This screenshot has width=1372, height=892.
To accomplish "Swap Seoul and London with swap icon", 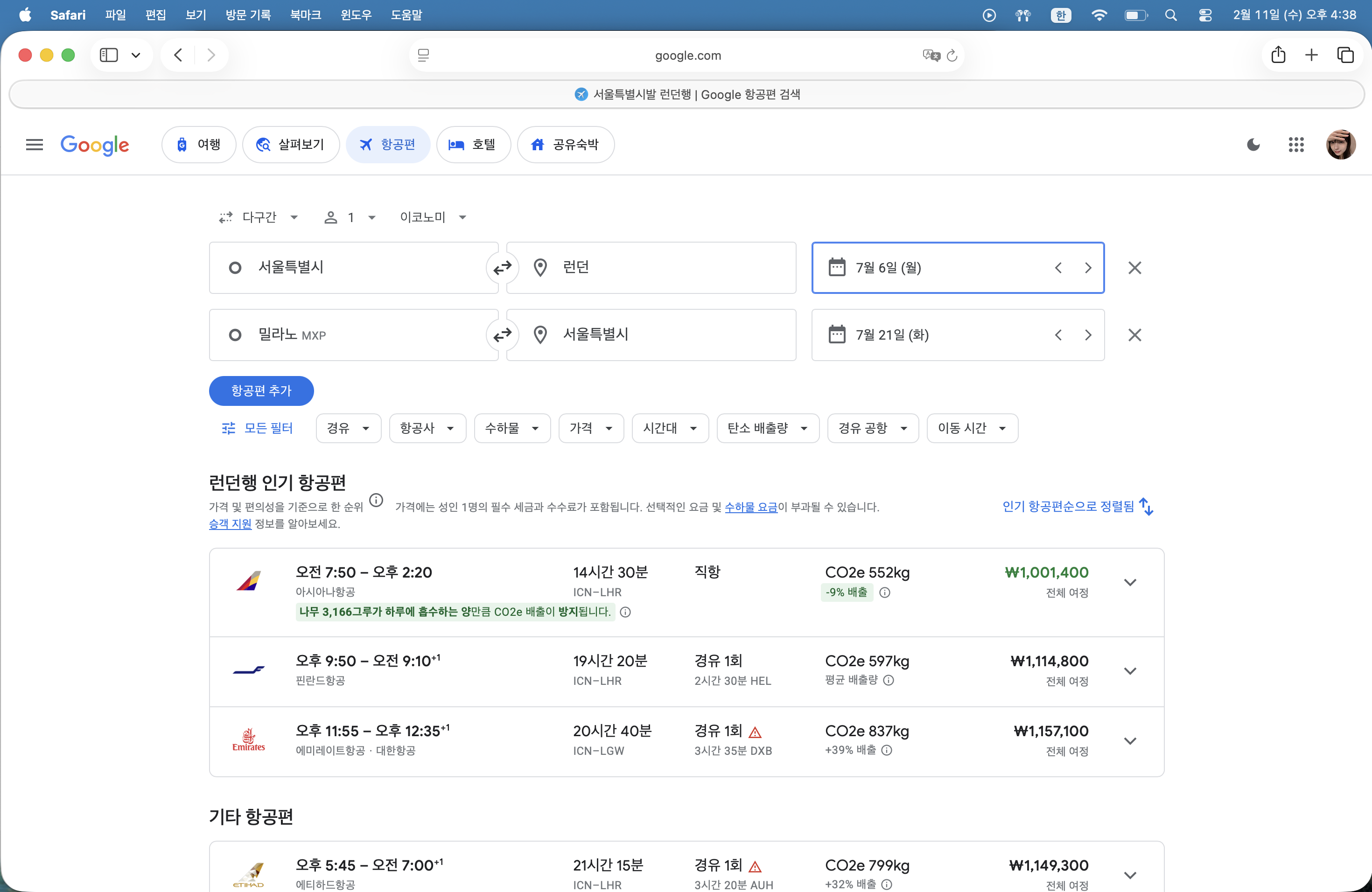I will [502, 267].
